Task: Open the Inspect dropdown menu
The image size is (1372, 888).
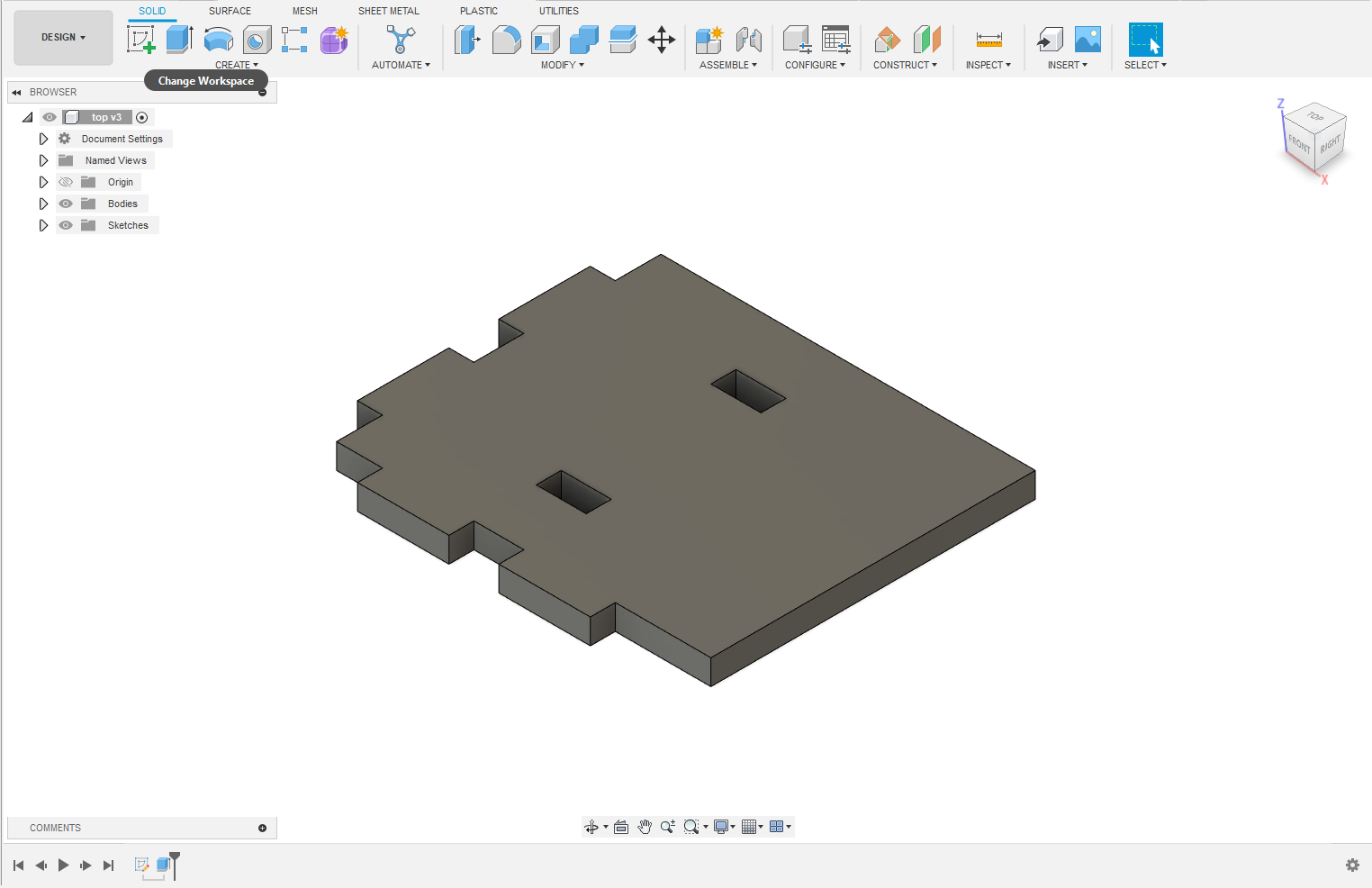Action: pos(988,65)
